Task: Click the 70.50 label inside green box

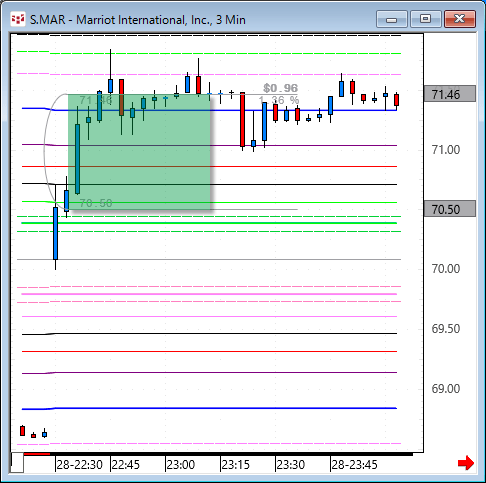Action: click(96, 203)
